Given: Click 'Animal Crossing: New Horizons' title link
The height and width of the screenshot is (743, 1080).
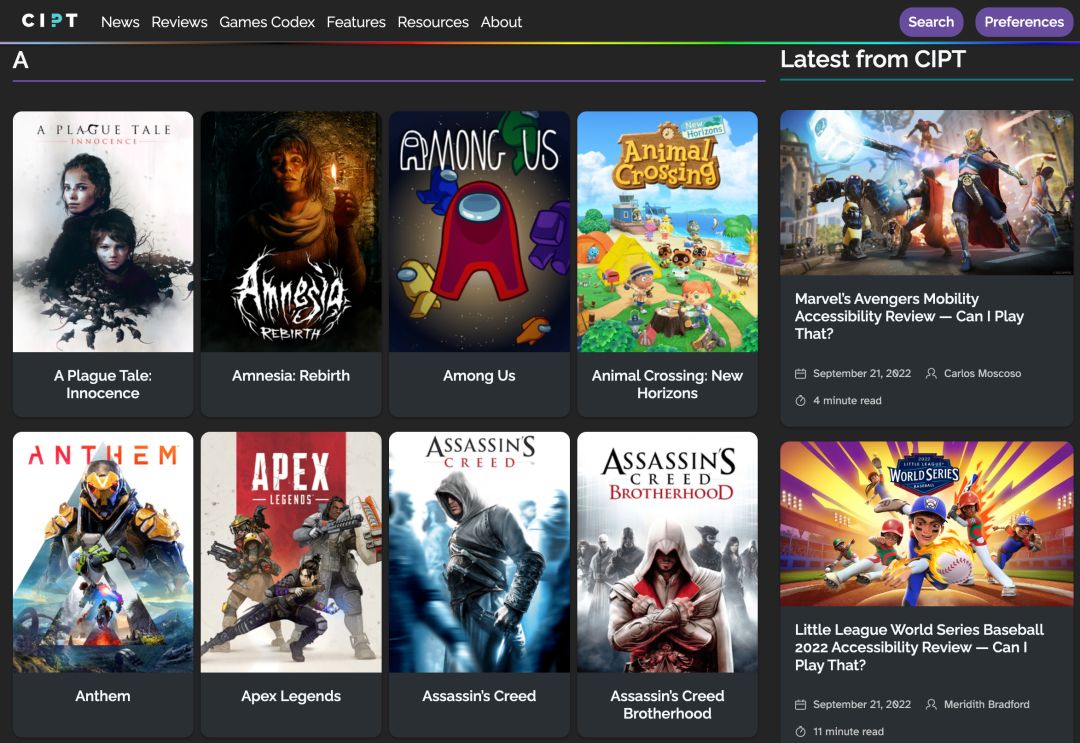Looking at the screenshot, I should pyautogui.click(x=667, y=384).
